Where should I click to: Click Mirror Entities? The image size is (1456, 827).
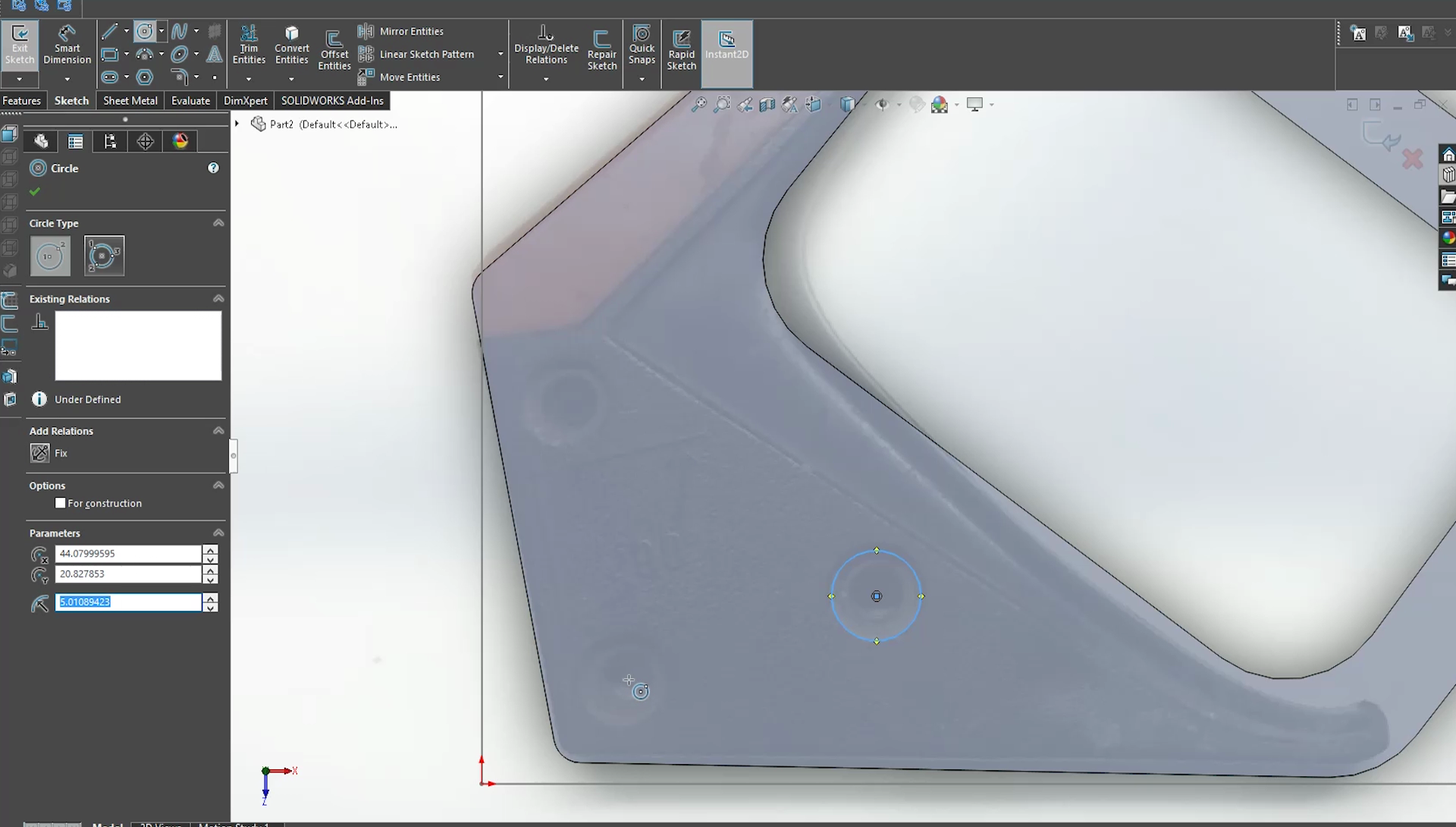pos(401,31)
